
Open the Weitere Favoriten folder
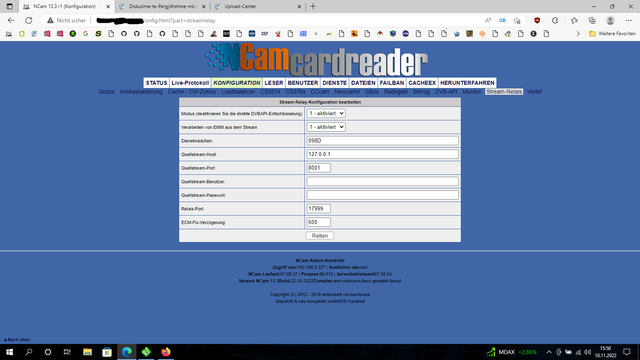click(x=612, y=34)
